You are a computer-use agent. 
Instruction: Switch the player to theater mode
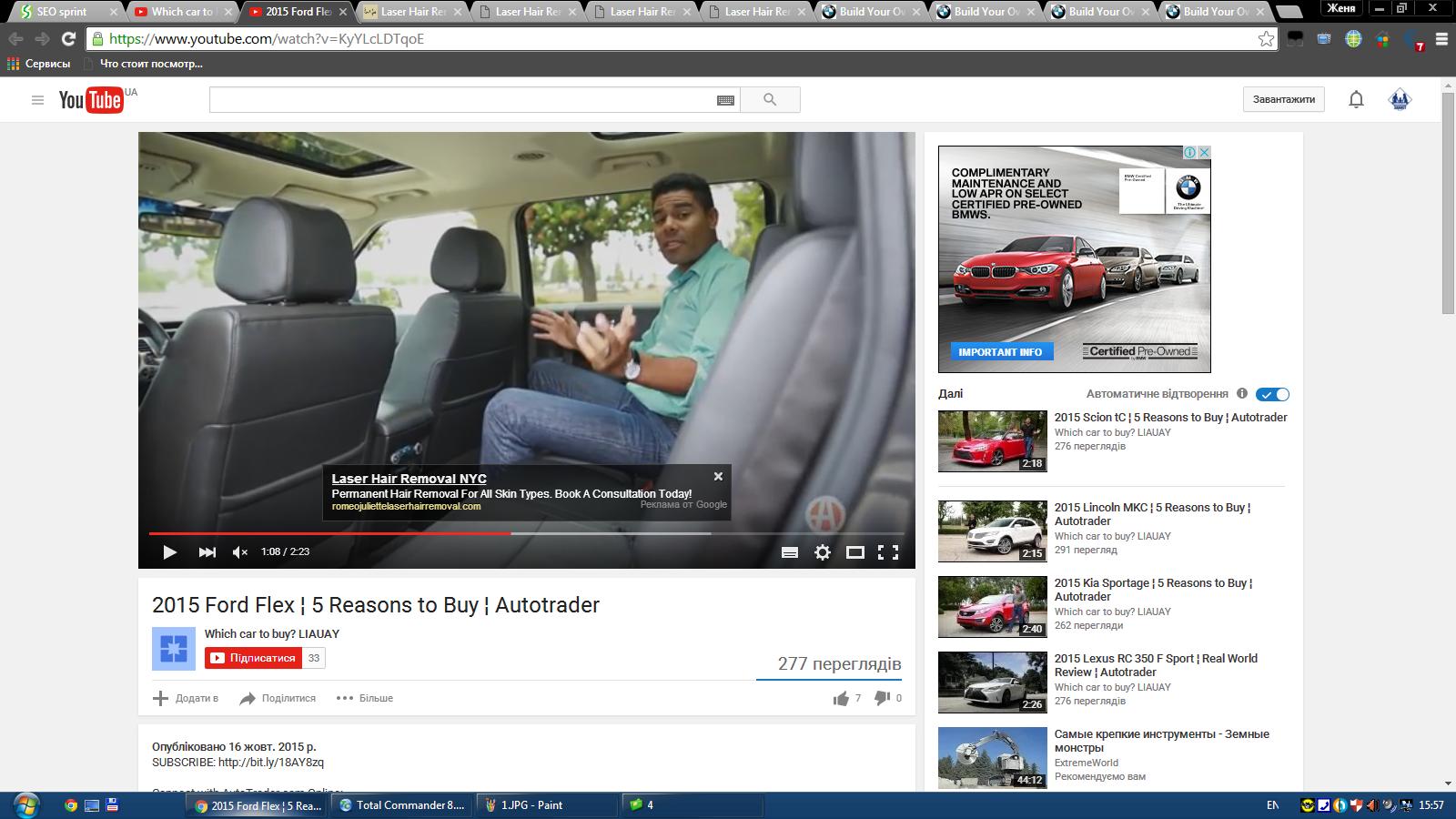855,552
